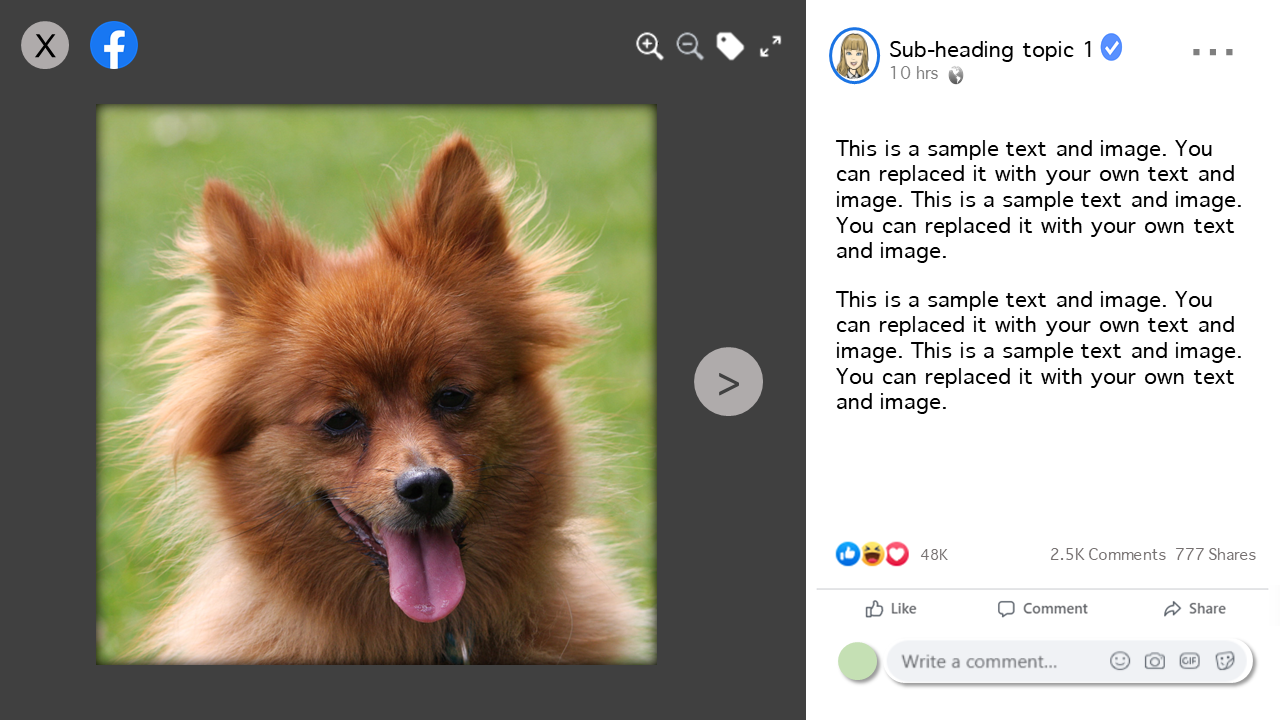Click the haha reaction emoji
Viewport: 1280px width, 720px height.
point(872,554)
